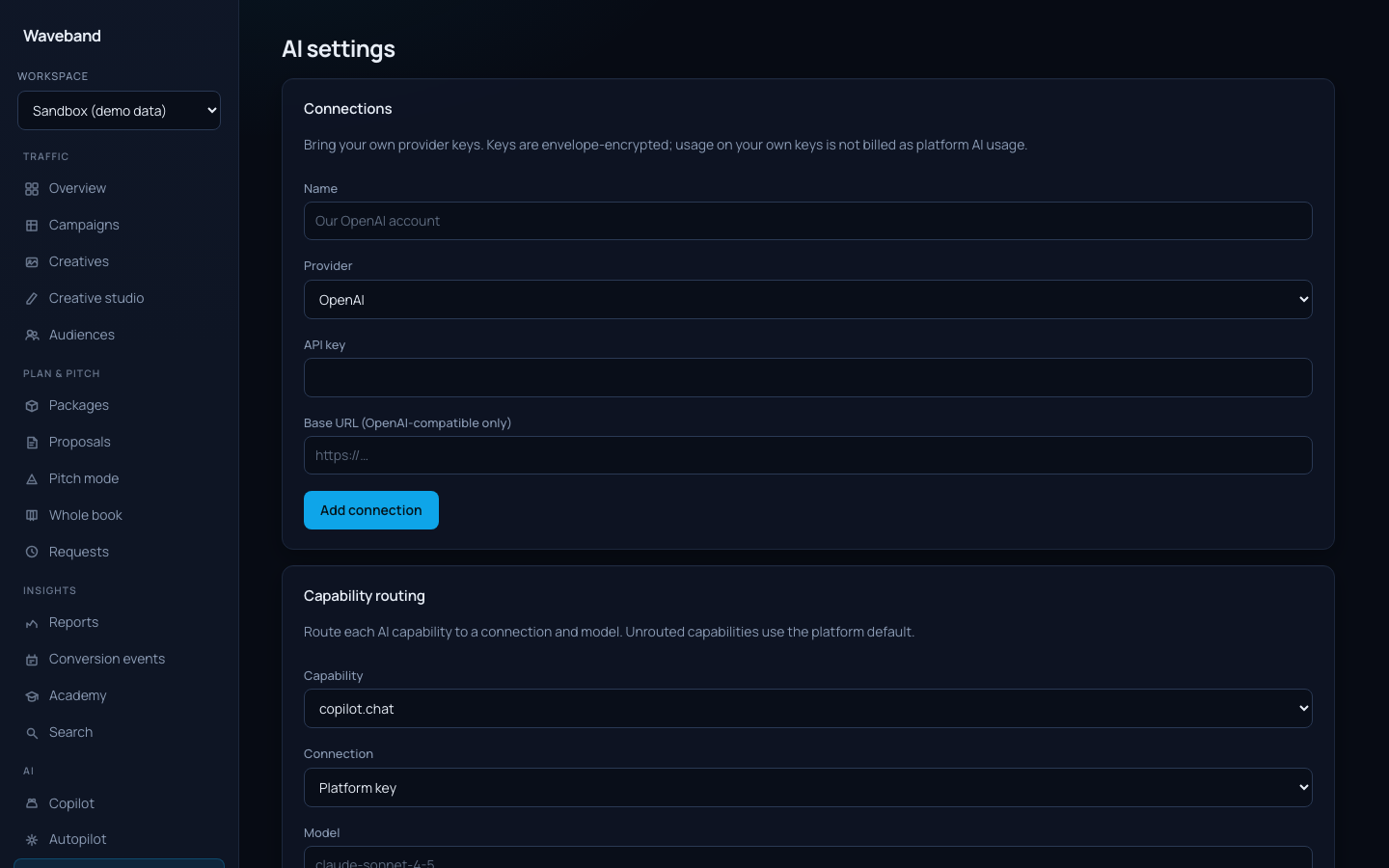The image size is (1389, 868).
Task: Open the Overview page
Action: 119,188
